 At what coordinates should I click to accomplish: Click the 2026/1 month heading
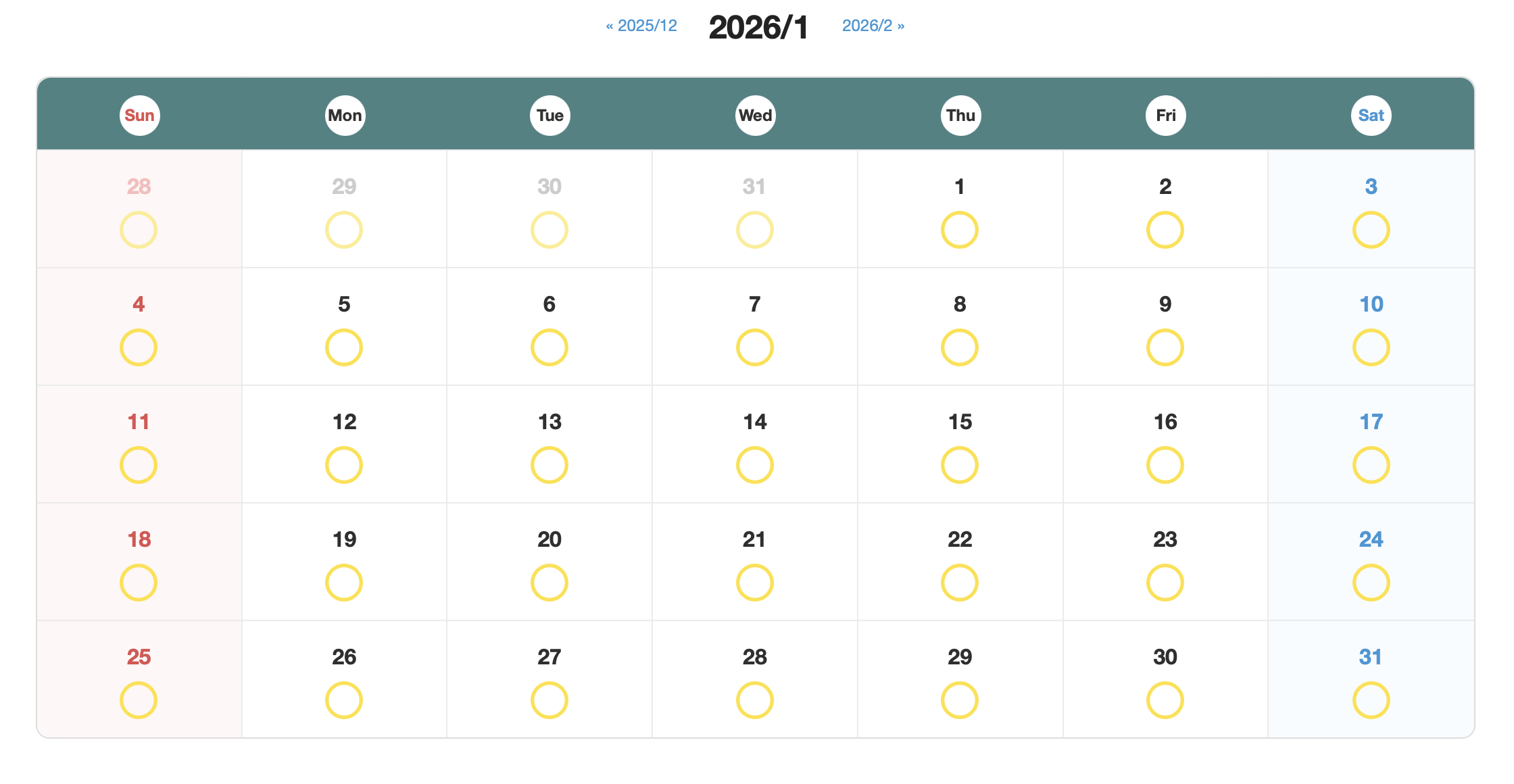(x=758, y=28)
